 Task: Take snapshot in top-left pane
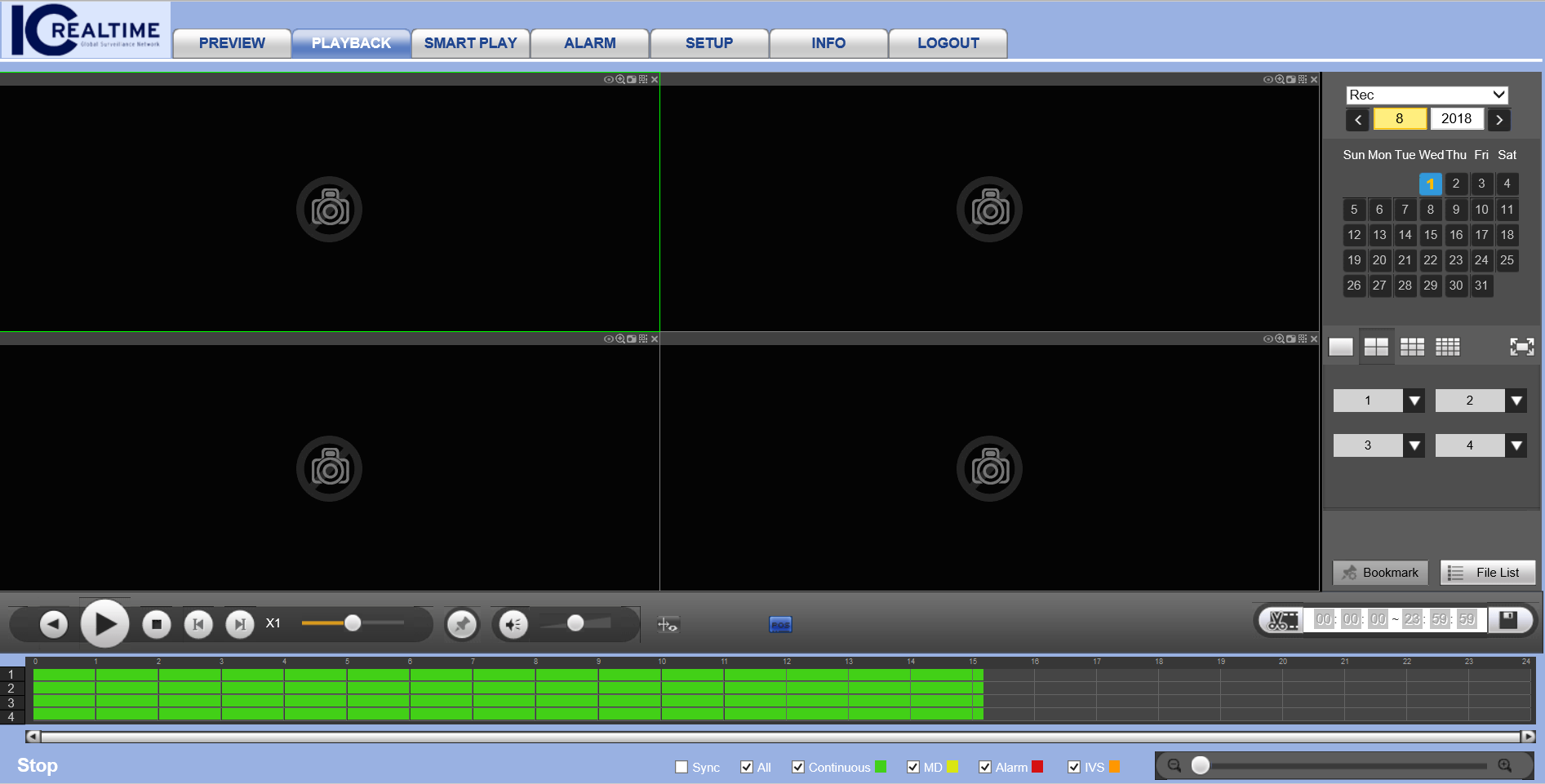631,79
